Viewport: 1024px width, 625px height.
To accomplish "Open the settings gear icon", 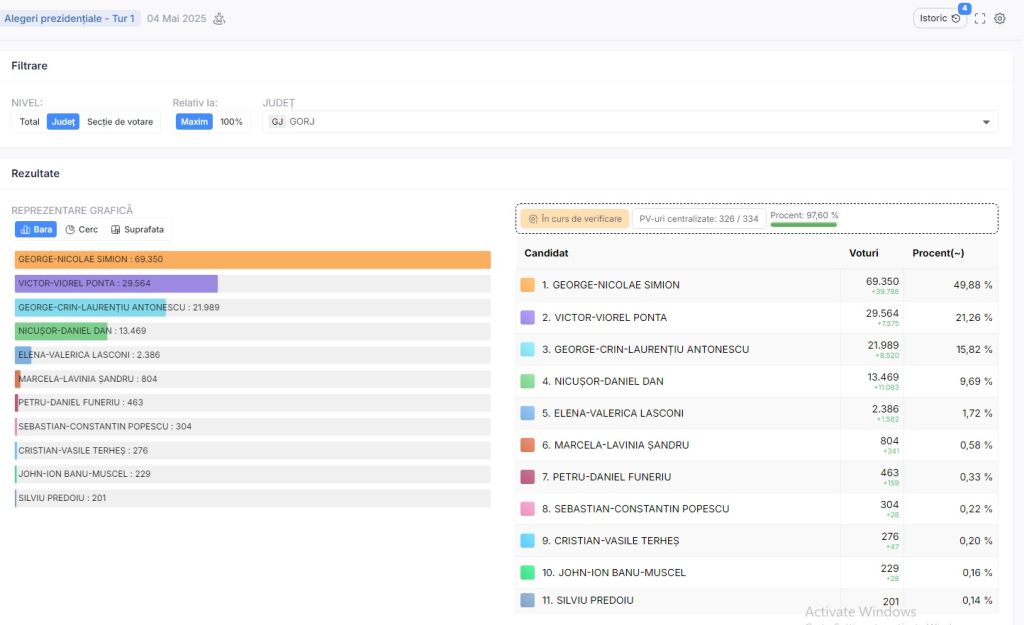I will click(x=999, y=18).
